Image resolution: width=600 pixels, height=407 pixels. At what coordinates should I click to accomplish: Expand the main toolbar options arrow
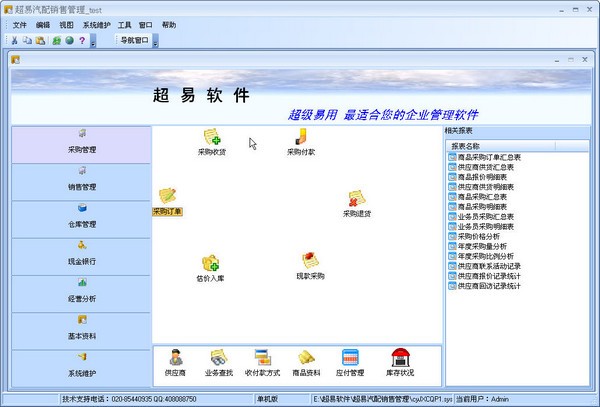pos(93,42)
